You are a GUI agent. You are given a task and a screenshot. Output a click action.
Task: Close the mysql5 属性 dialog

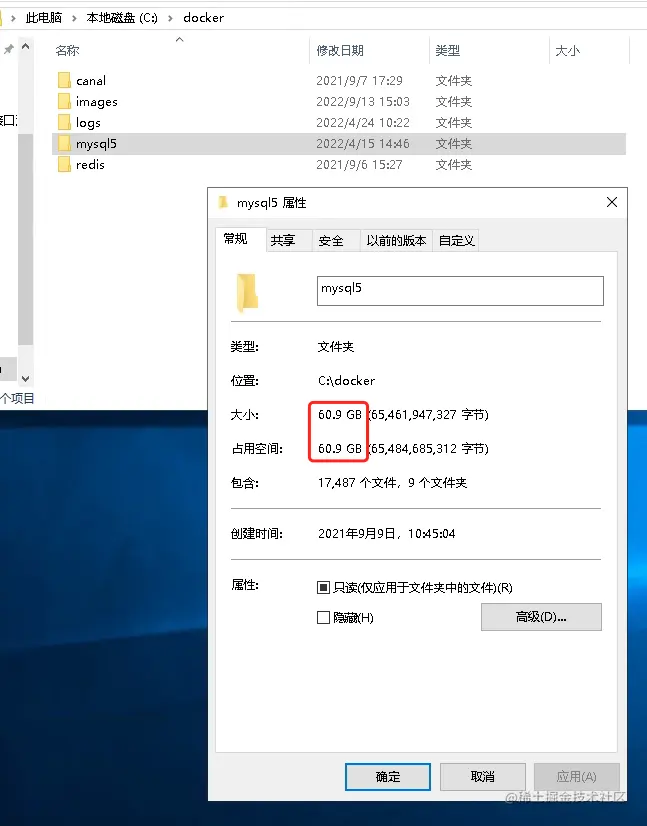[x=612, y=202]
